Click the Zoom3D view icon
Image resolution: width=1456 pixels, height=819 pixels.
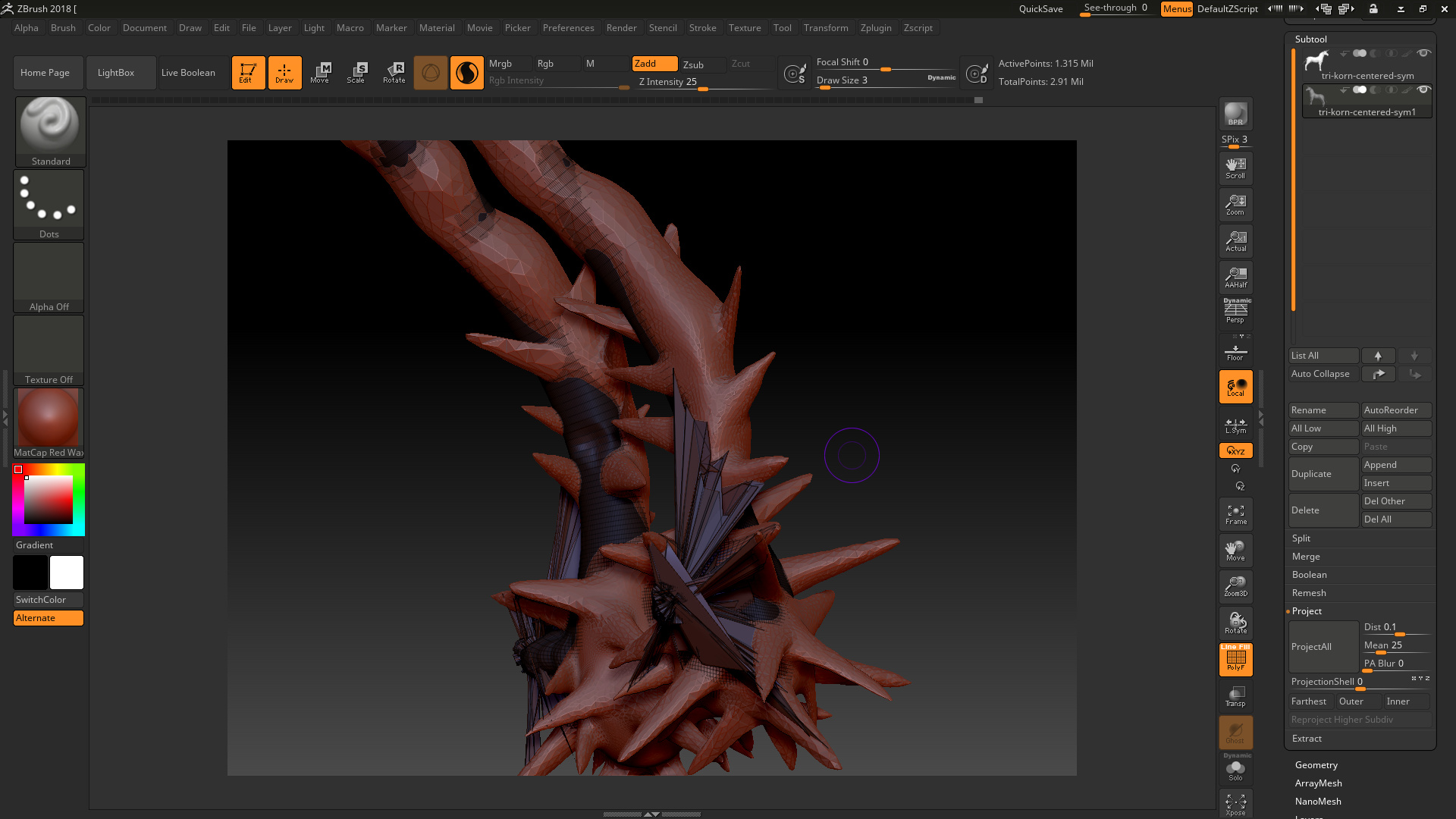[1235, 587]
